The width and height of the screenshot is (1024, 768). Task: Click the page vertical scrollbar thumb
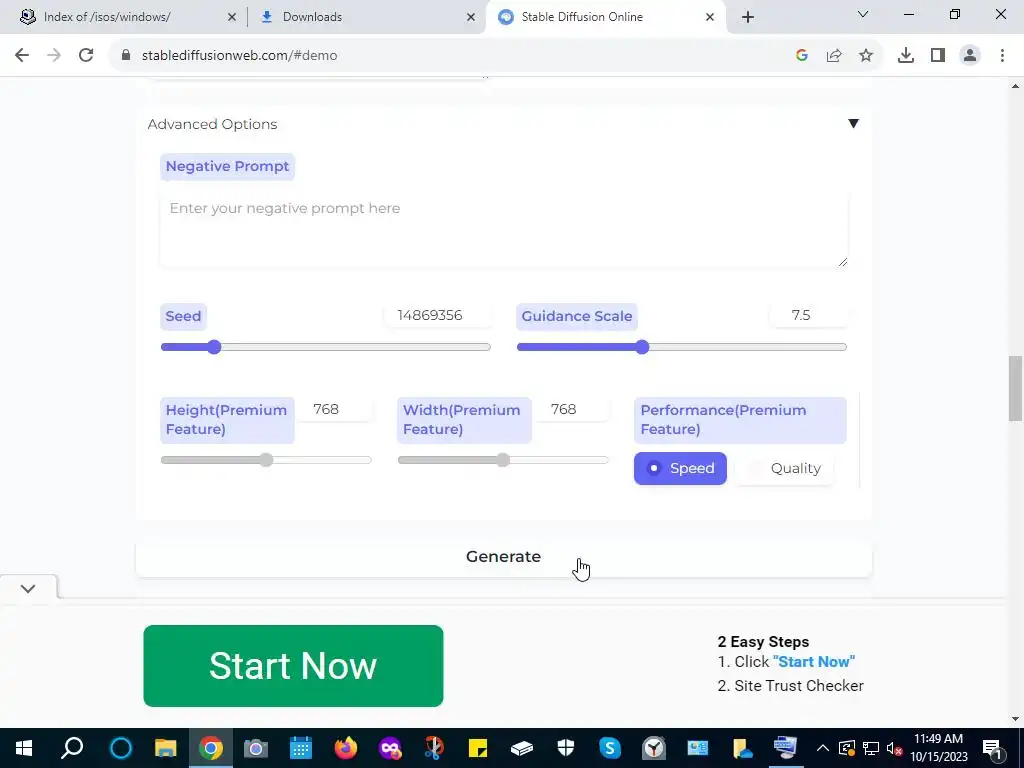1015,388
